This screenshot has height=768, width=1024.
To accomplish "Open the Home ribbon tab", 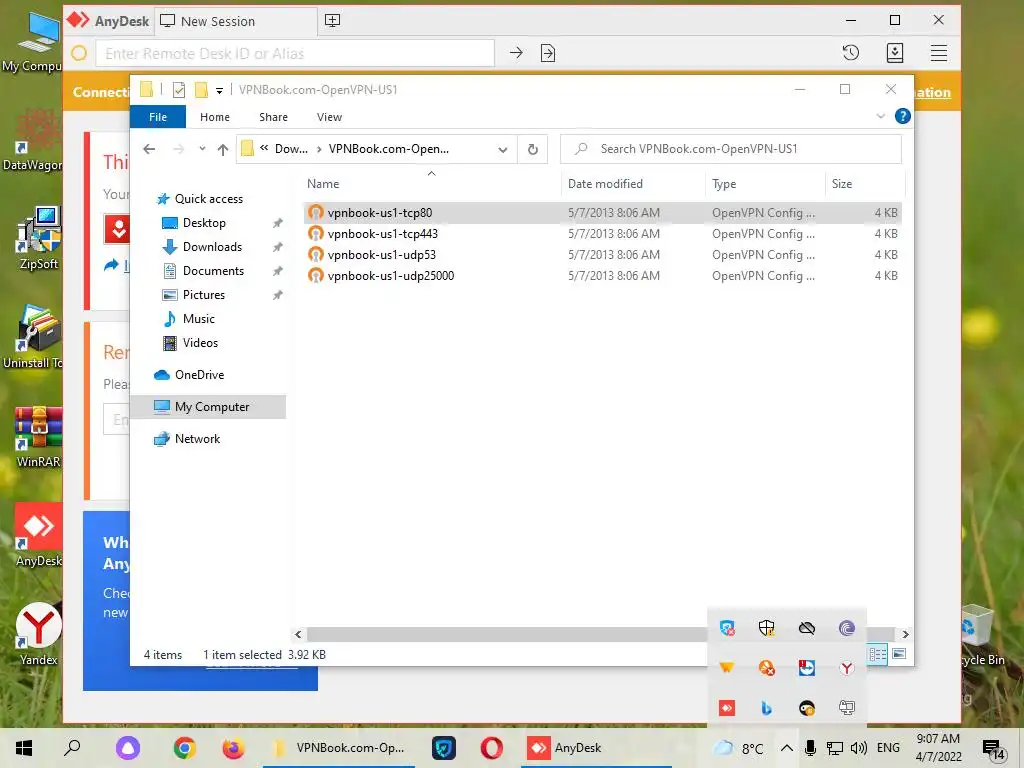I will 215,117.
